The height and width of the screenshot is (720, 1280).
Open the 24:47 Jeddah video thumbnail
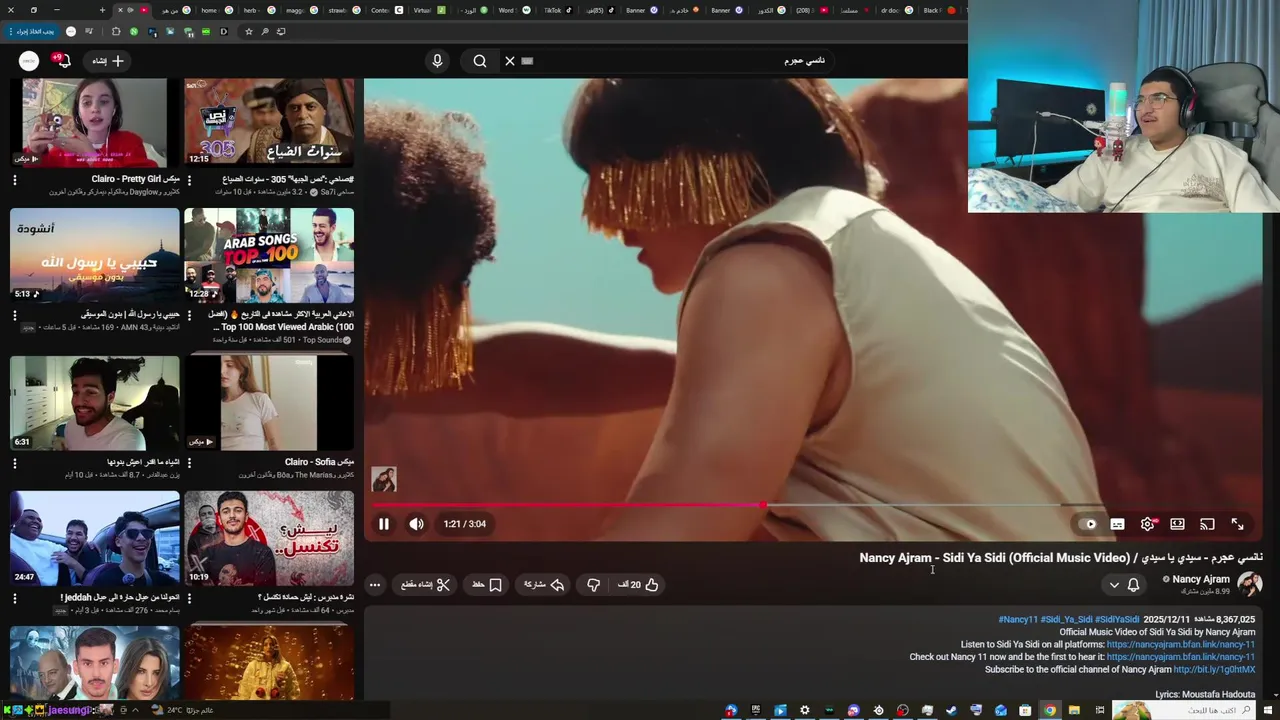95,538
